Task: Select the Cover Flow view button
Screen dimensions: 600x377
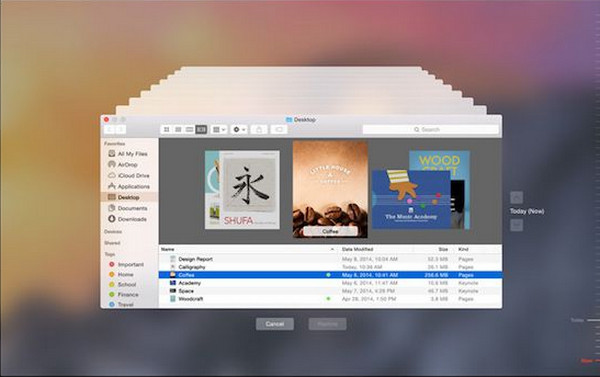Action: tap(201, 130)
